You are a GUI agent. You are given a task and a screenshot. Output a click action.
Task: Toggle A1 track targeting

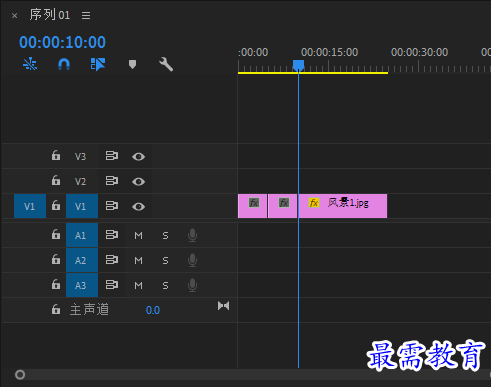[x=82, y=235]
